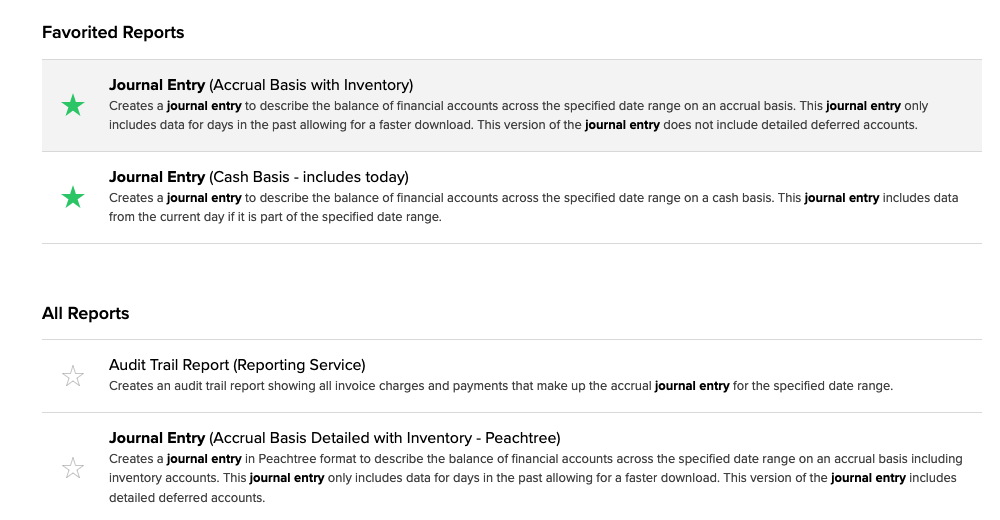Click the Cash Basis report description text

pyautogui.click(x=500, y=207)
